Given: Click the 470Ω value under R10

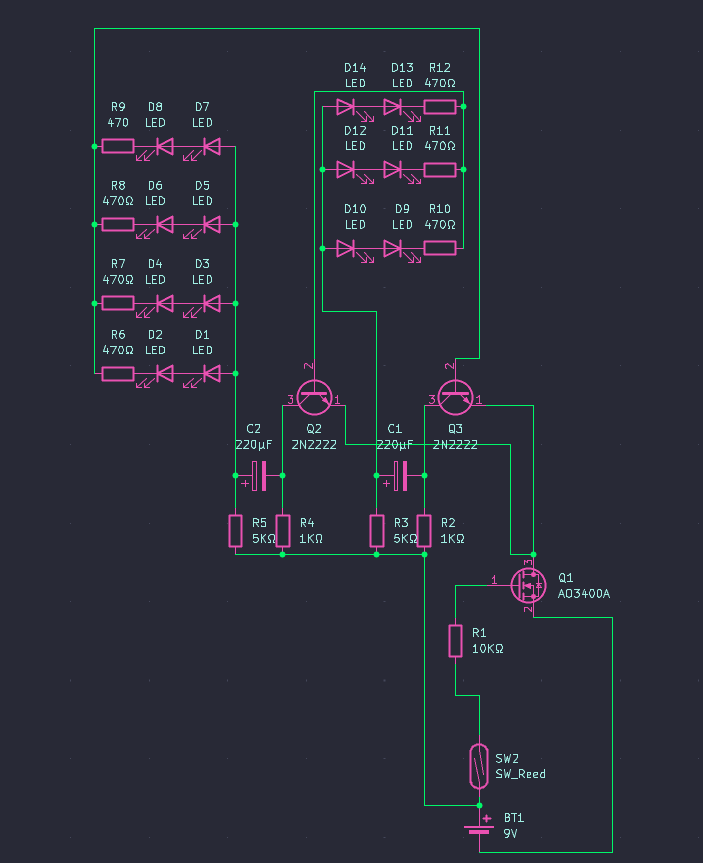Looking at the screenshot, I should (440, 225).
